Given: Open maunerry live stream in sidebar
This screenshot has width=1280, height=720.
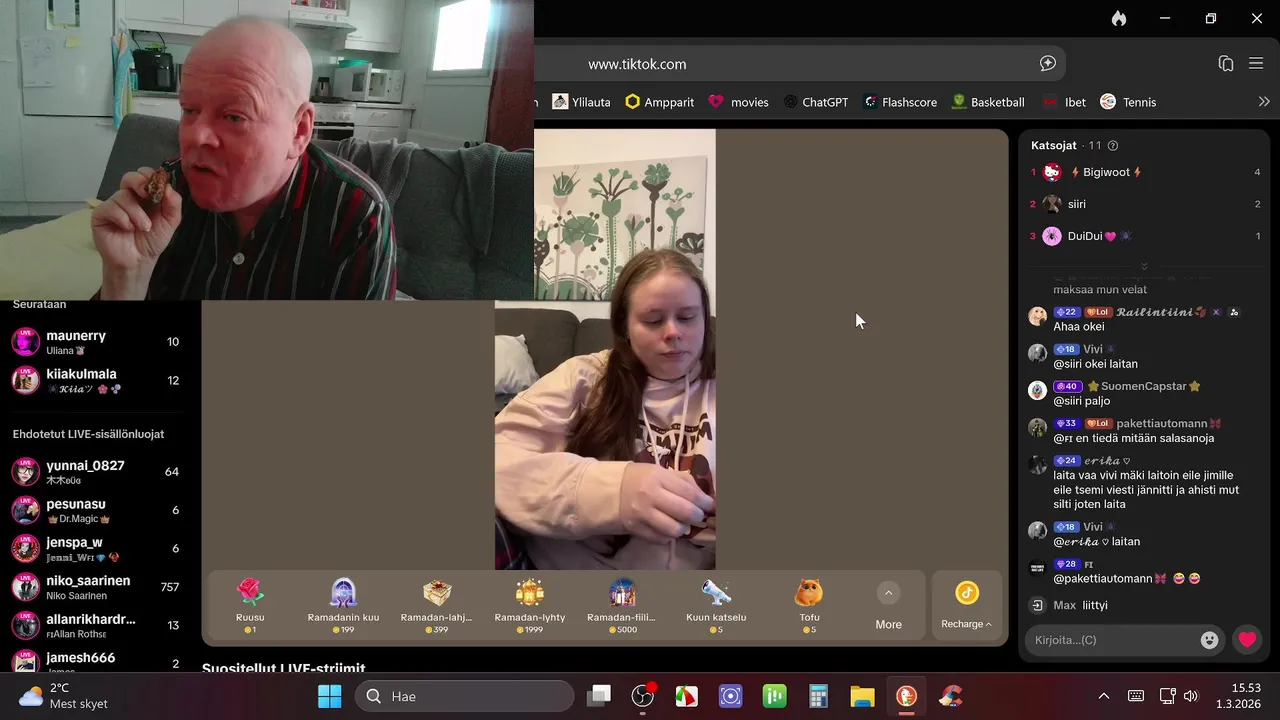Looking at the screenshot, I should pos(96,342).
